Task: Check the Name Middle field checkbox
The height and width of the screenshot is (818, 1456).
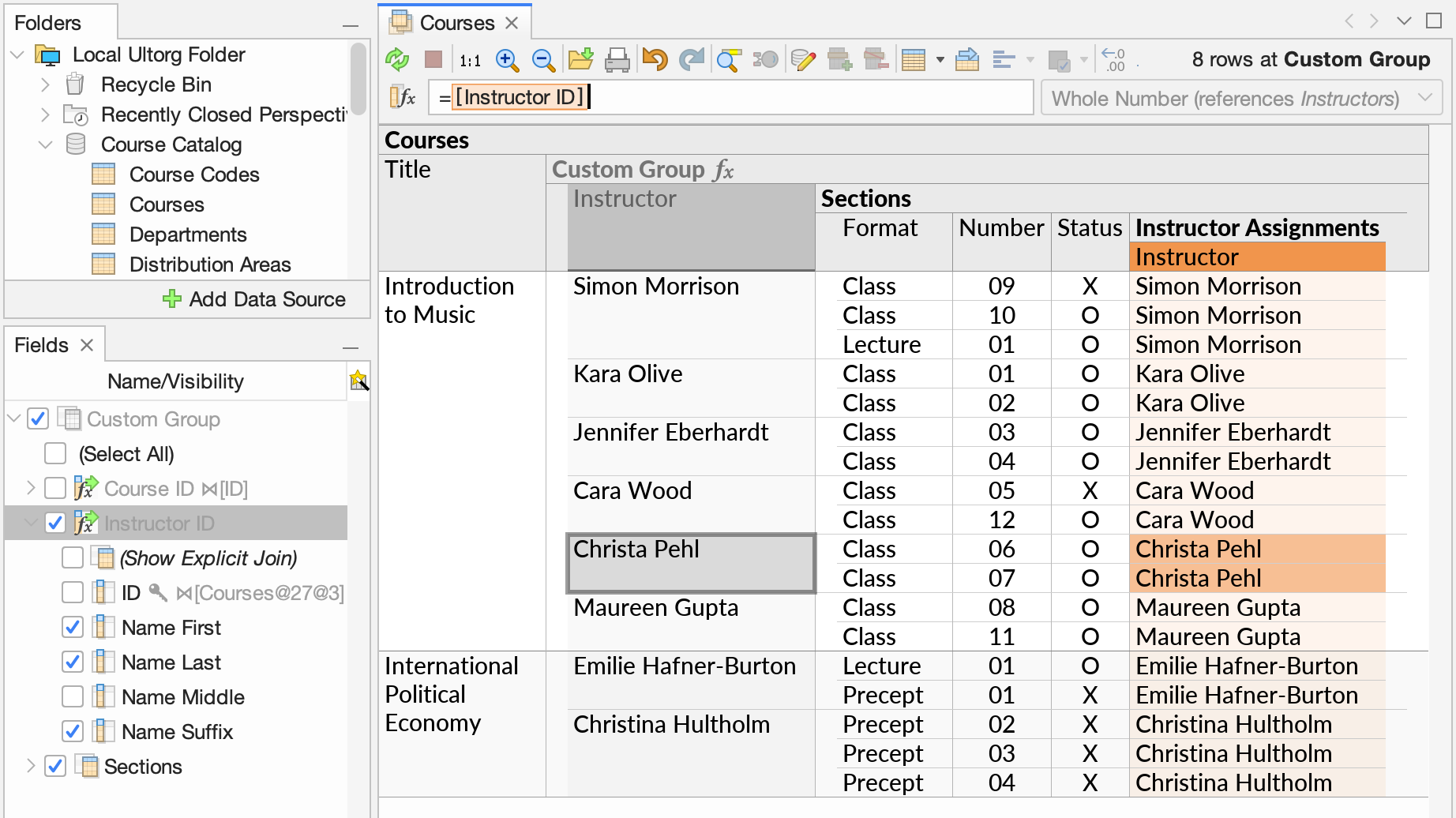Action: [72, 696]
